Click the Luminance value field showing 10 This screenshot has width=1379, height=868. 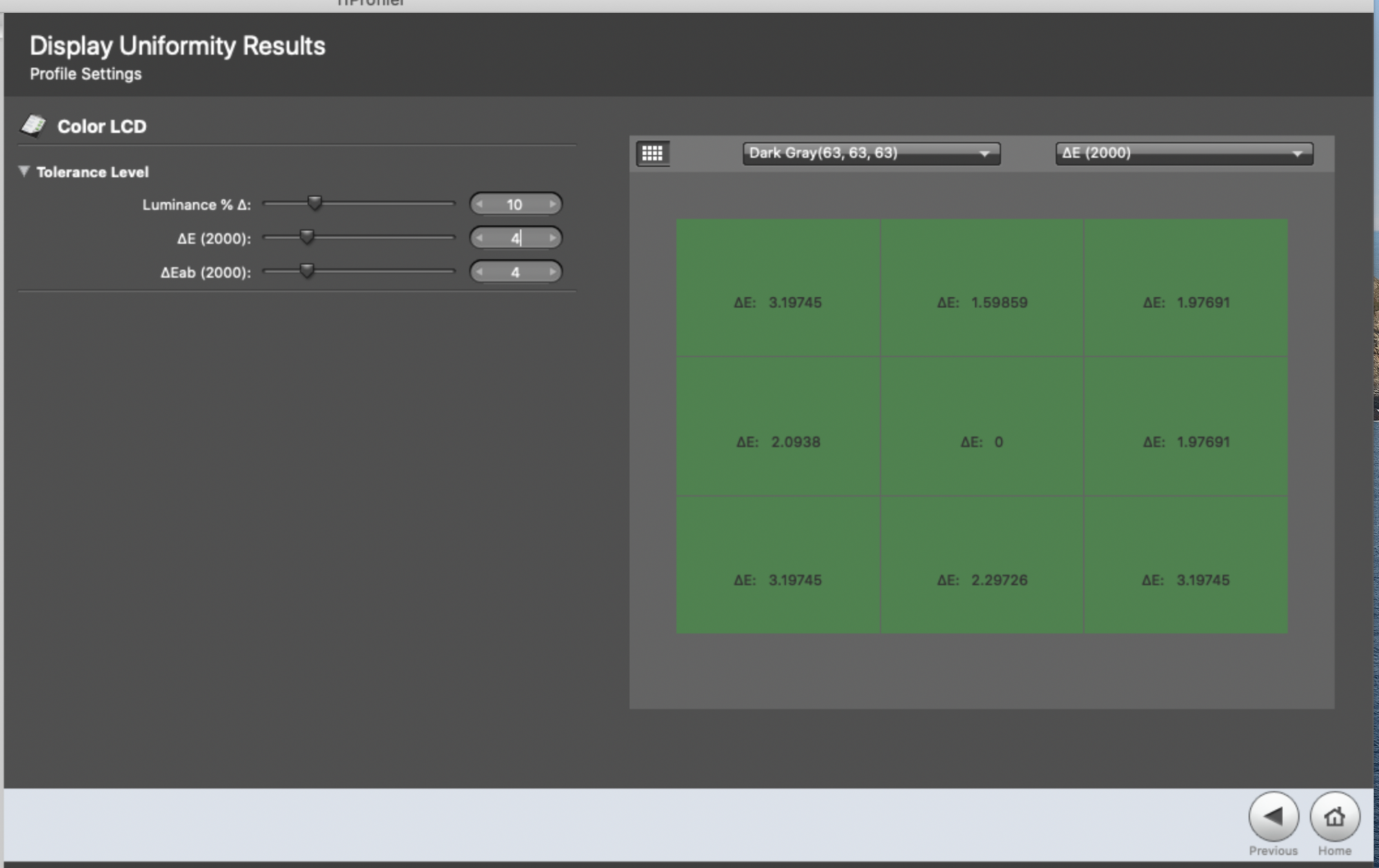point(516,204)
